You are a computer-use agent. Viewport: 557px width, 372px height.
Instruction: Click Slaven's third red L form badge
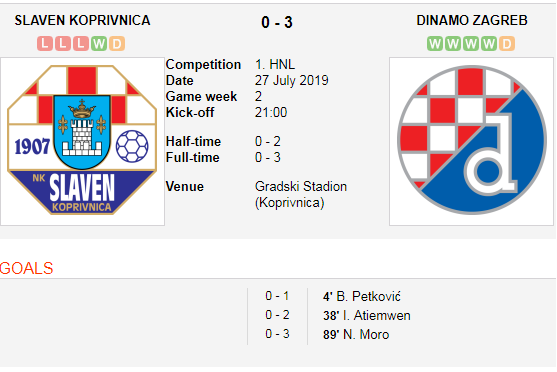point(81,44)
